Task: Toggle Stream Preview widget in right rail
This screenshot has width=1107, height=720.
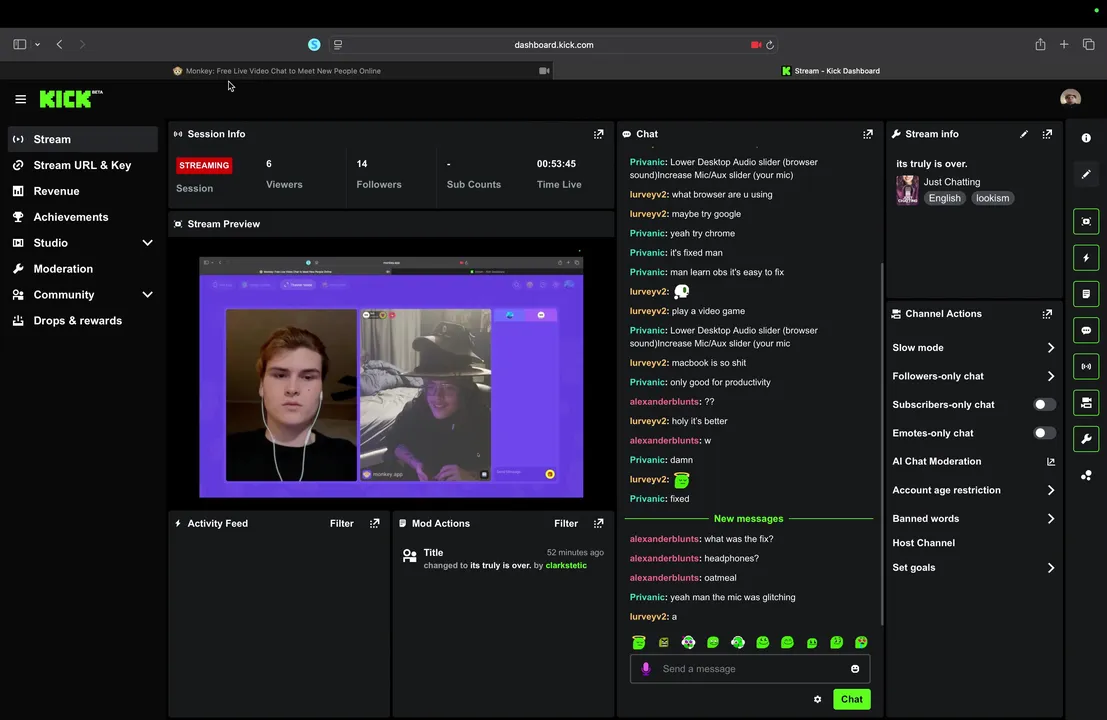Action: point(1086,222)
